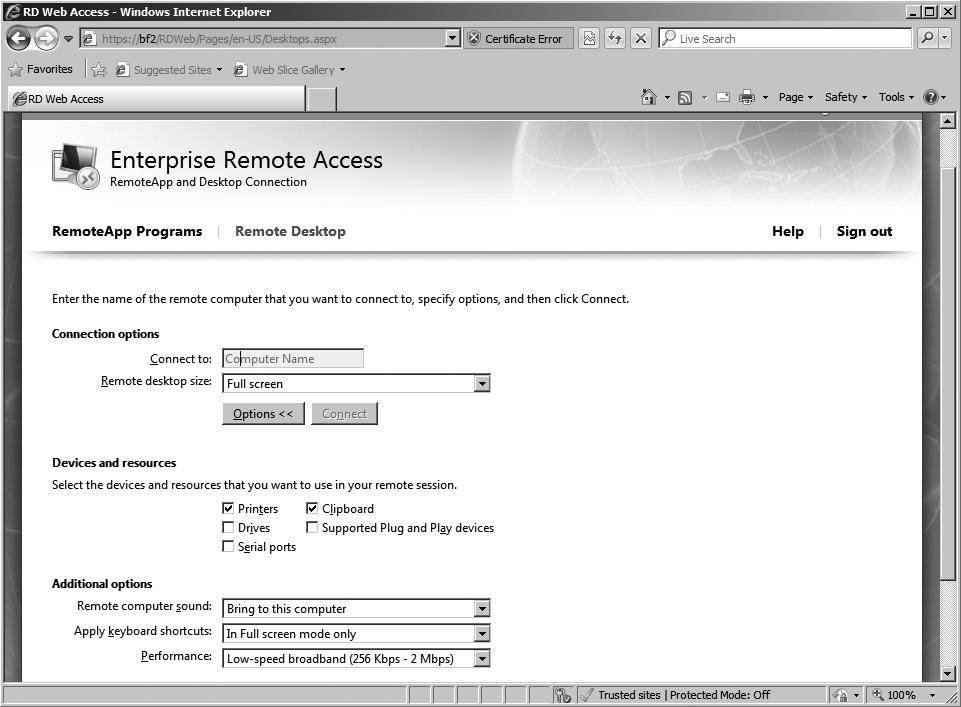The image size is (961, 707).
Task: Check the Serial ports checkbox
Action: (228, 546)
